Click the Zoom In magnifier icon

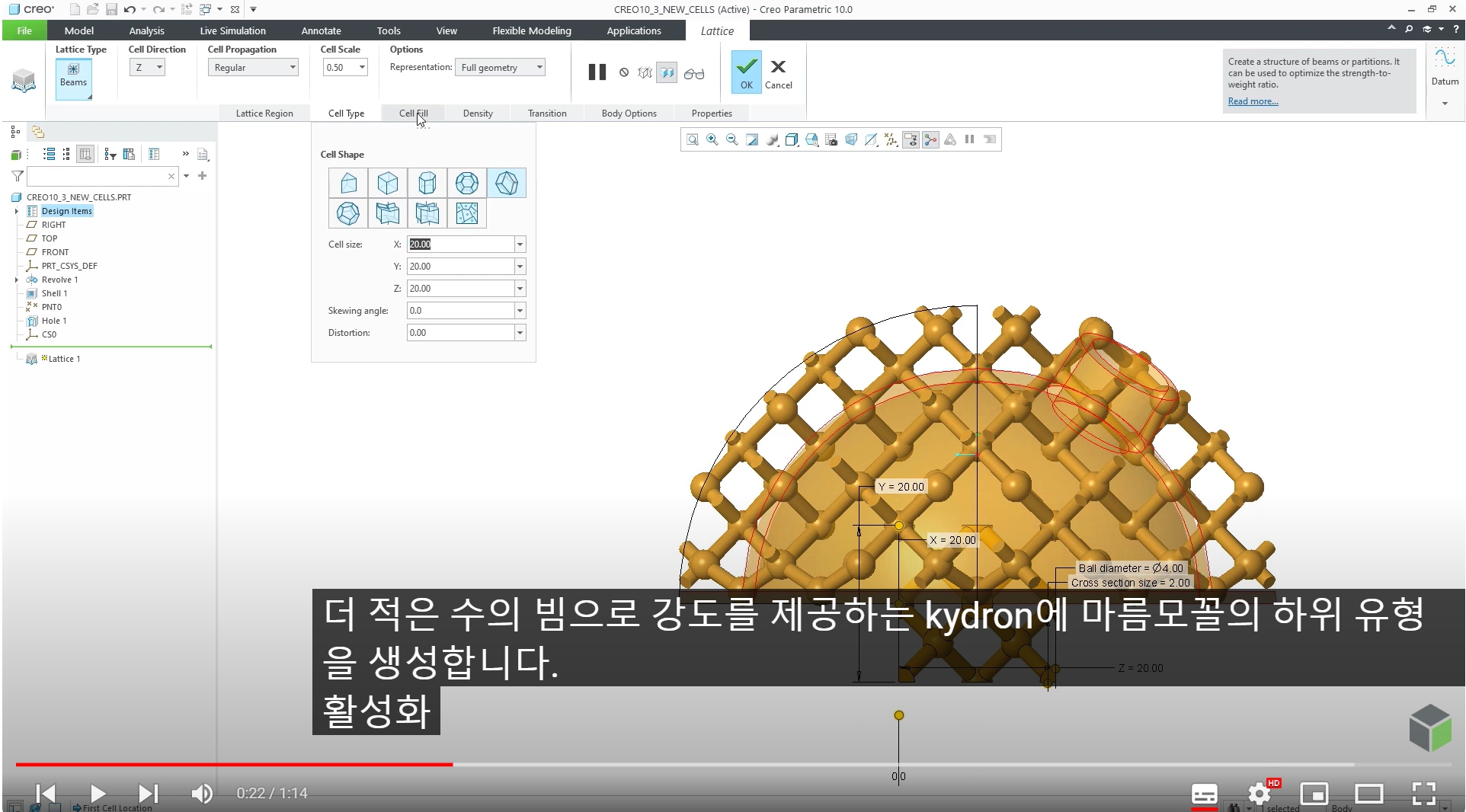[x=712, y=139]
